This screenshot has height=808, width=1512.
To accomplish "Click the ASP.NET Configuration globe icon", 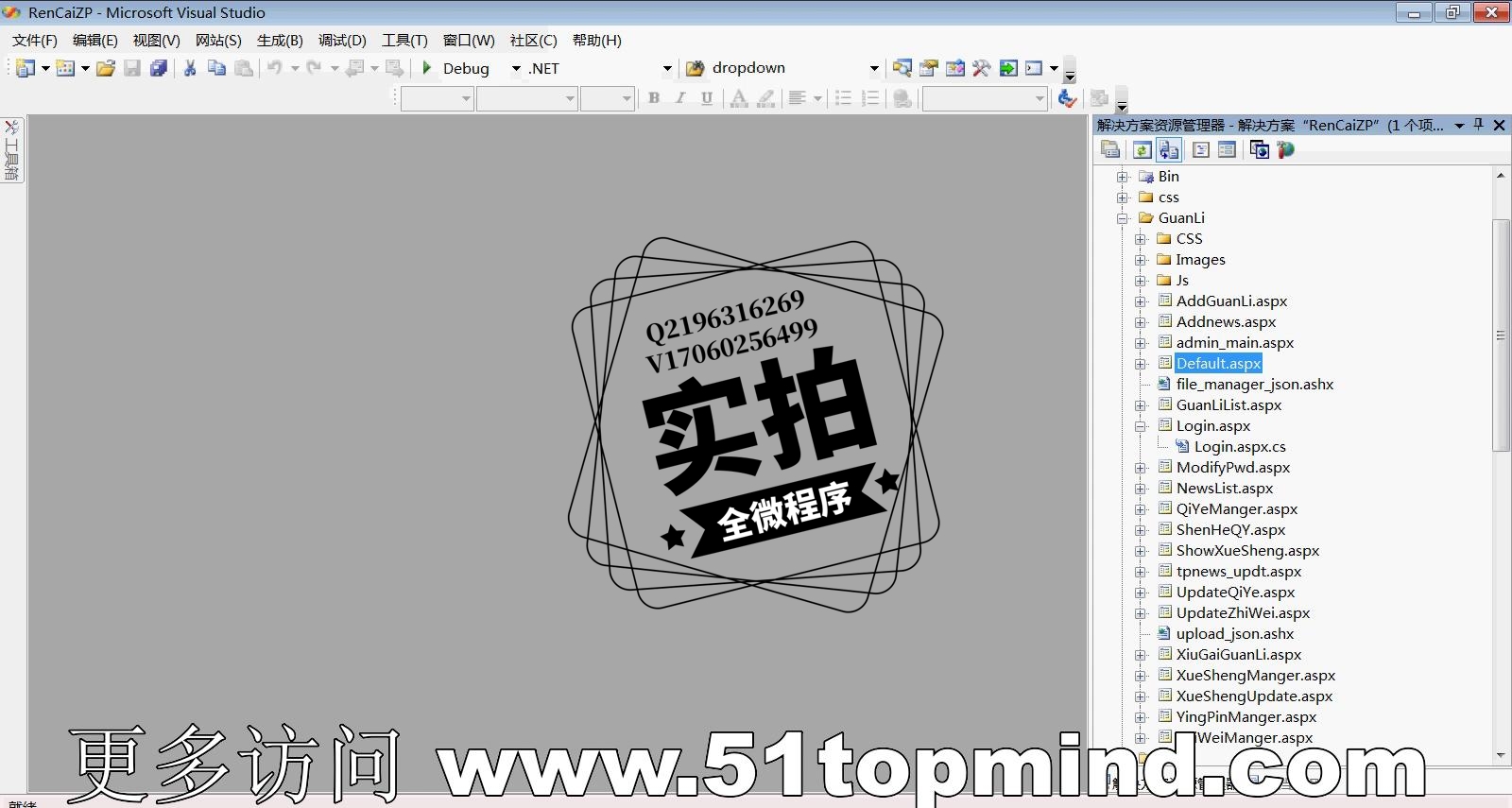I will click(x=1285, y=149).
